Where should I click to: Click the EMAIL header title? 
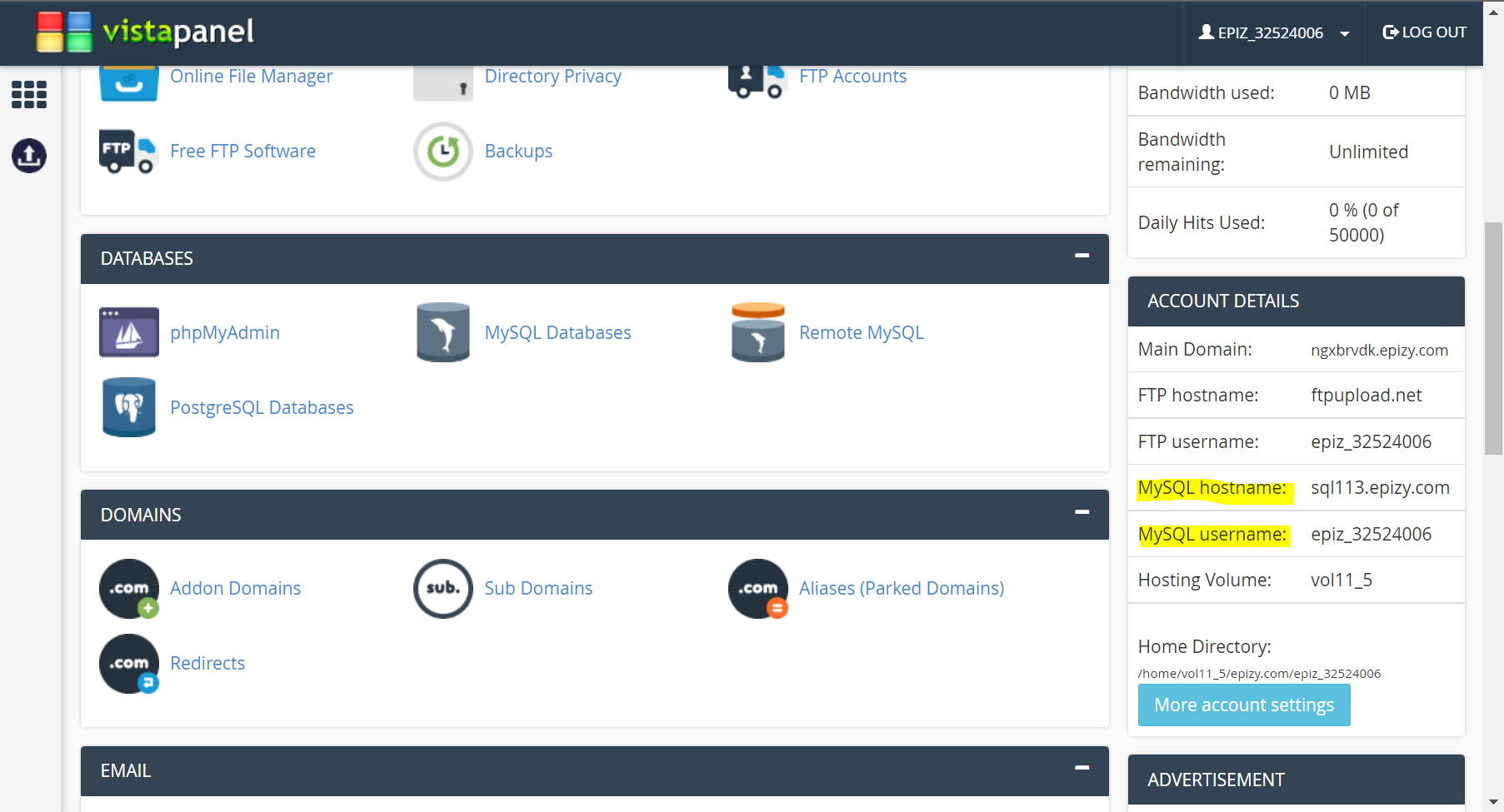coord(126,771)
